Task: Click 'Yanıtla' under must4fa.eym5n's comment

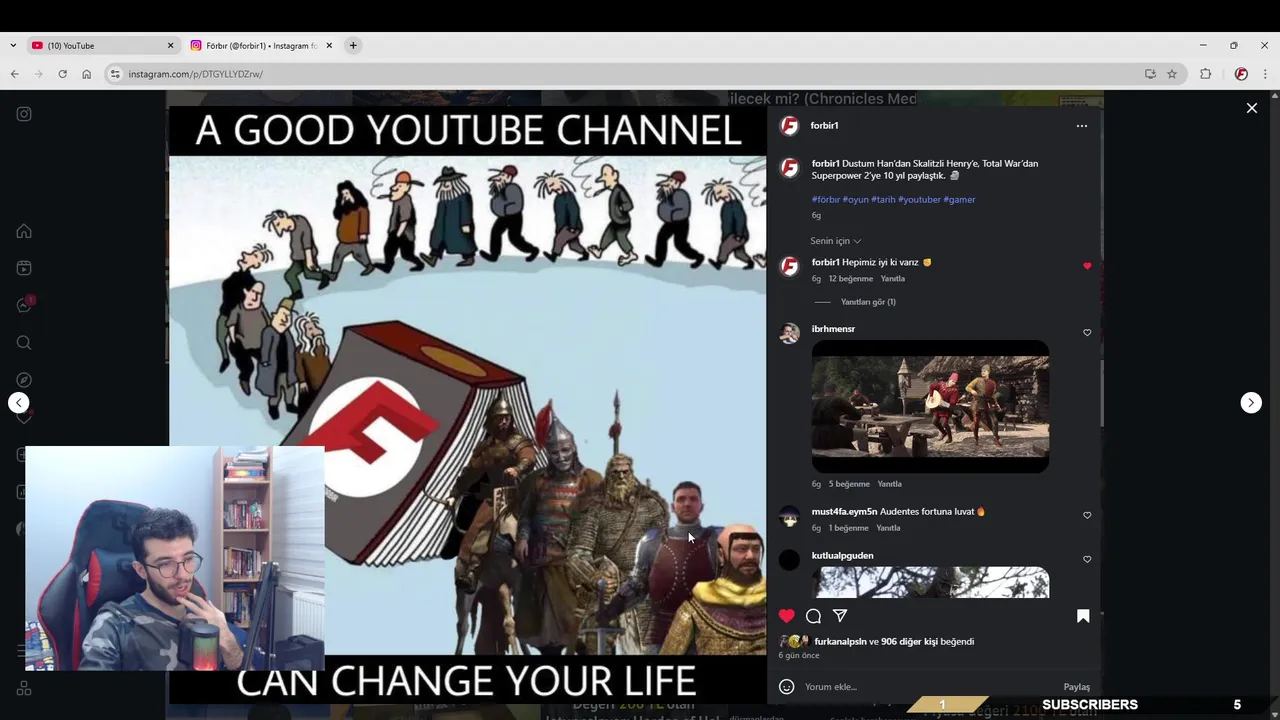Action: click(888, 528)
